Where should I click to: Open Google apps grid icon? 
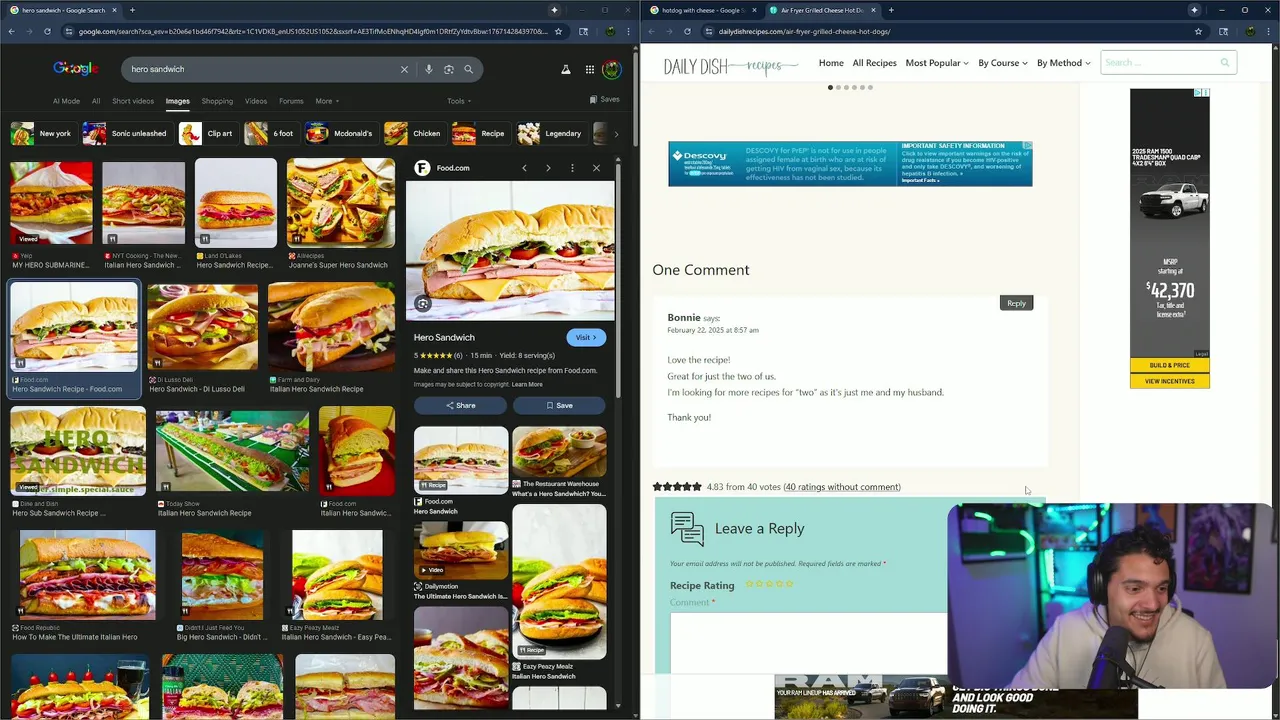[x=590, y=69]
